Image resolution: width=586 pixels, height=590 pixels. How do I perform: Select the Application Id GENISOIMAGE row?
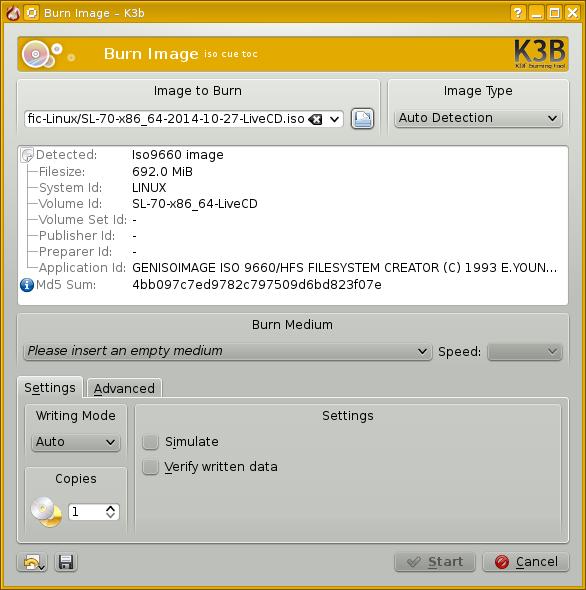pos(292,268)
